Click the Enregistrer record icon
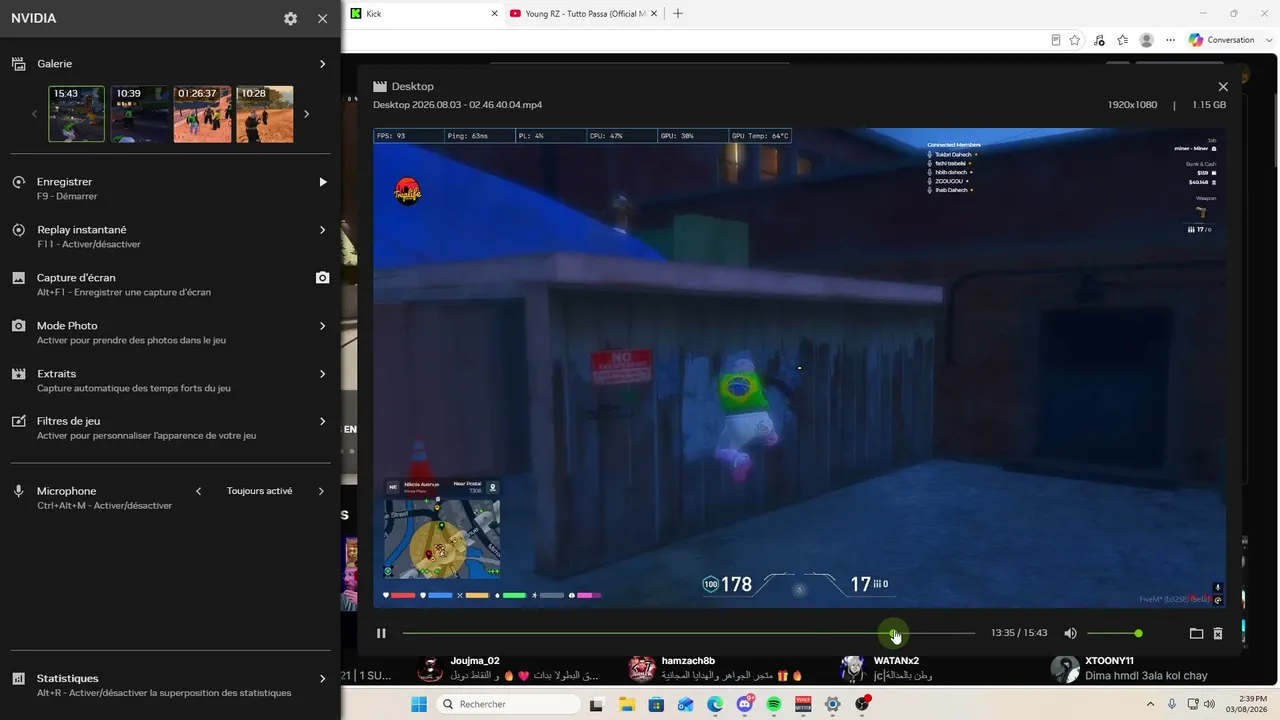Image resolution: width=1280 pixels, height=720 pixels. pos(18,182)
